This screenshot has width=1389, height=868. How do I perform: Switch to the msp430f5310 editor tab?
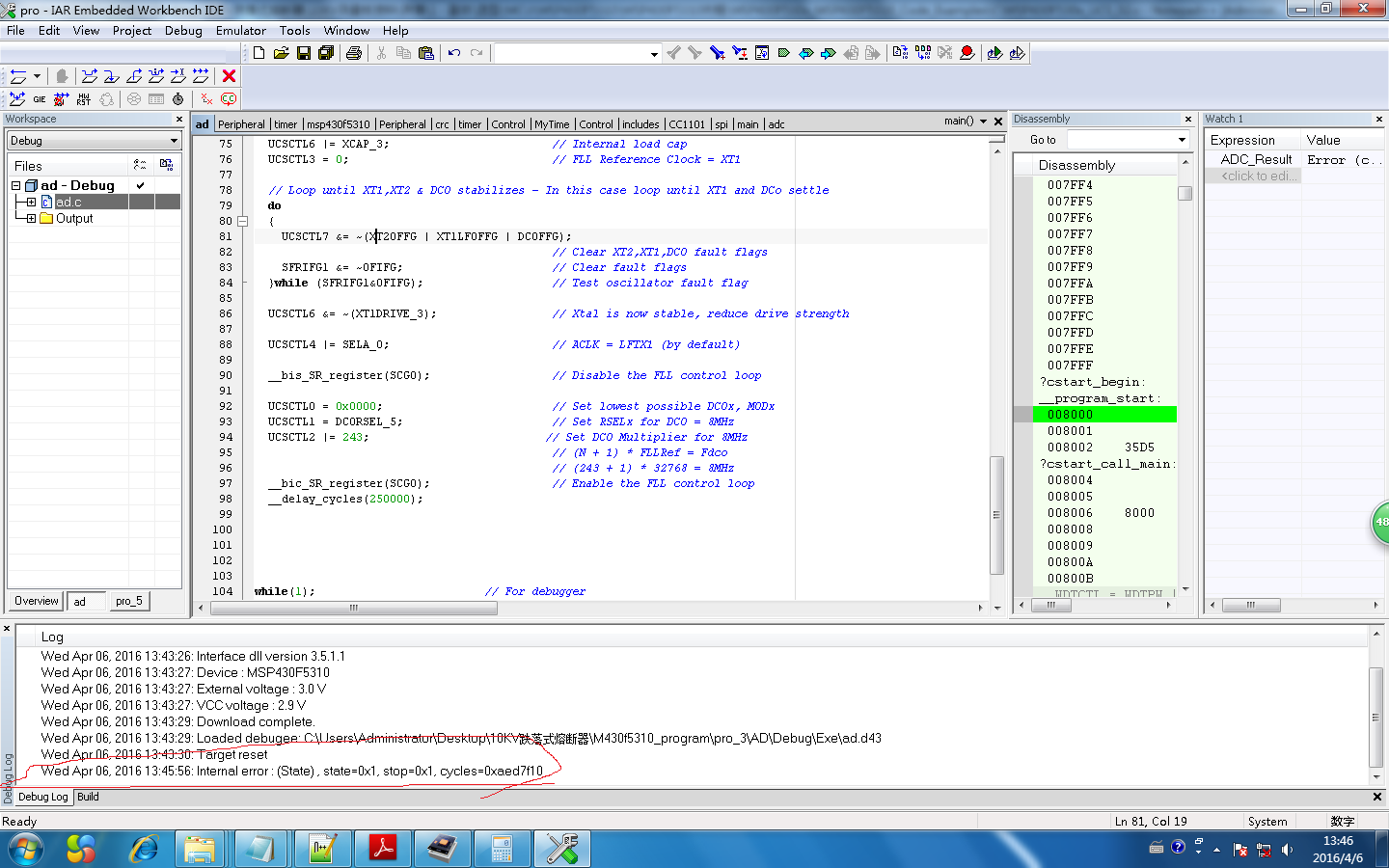[x=338, y=124]
